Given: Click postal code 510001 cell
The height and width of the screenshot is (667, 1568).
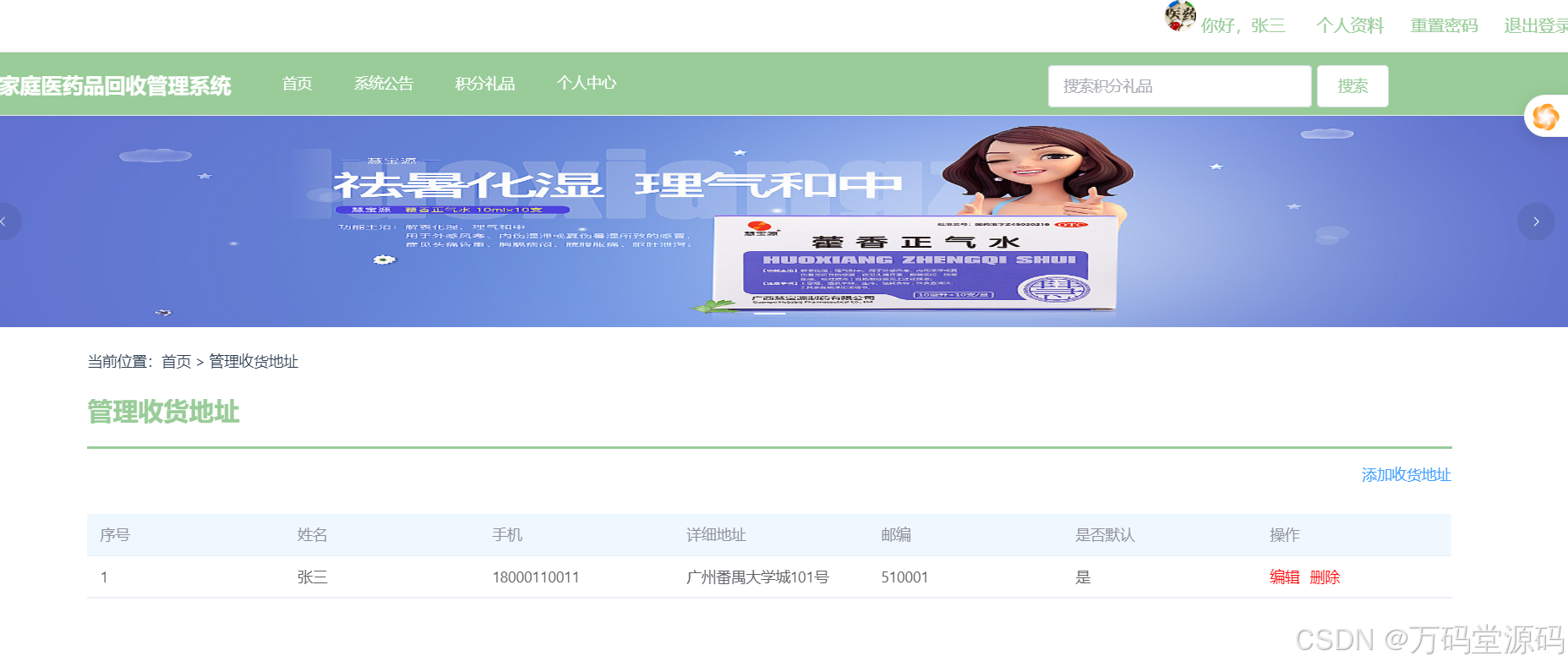Looking at the screenshot, I should tap(904, 577).
